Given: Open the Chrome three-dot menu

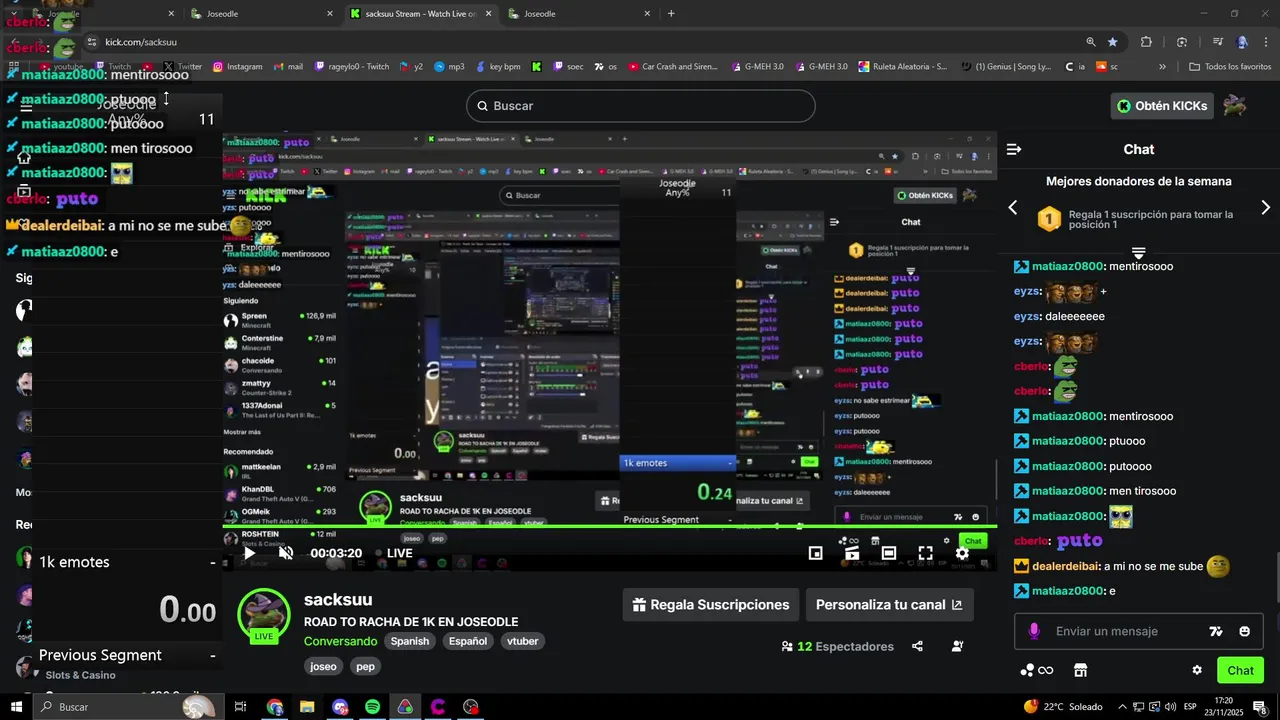Looking at the screenshot, I should pyautogui.click(x=1267, y=42).
